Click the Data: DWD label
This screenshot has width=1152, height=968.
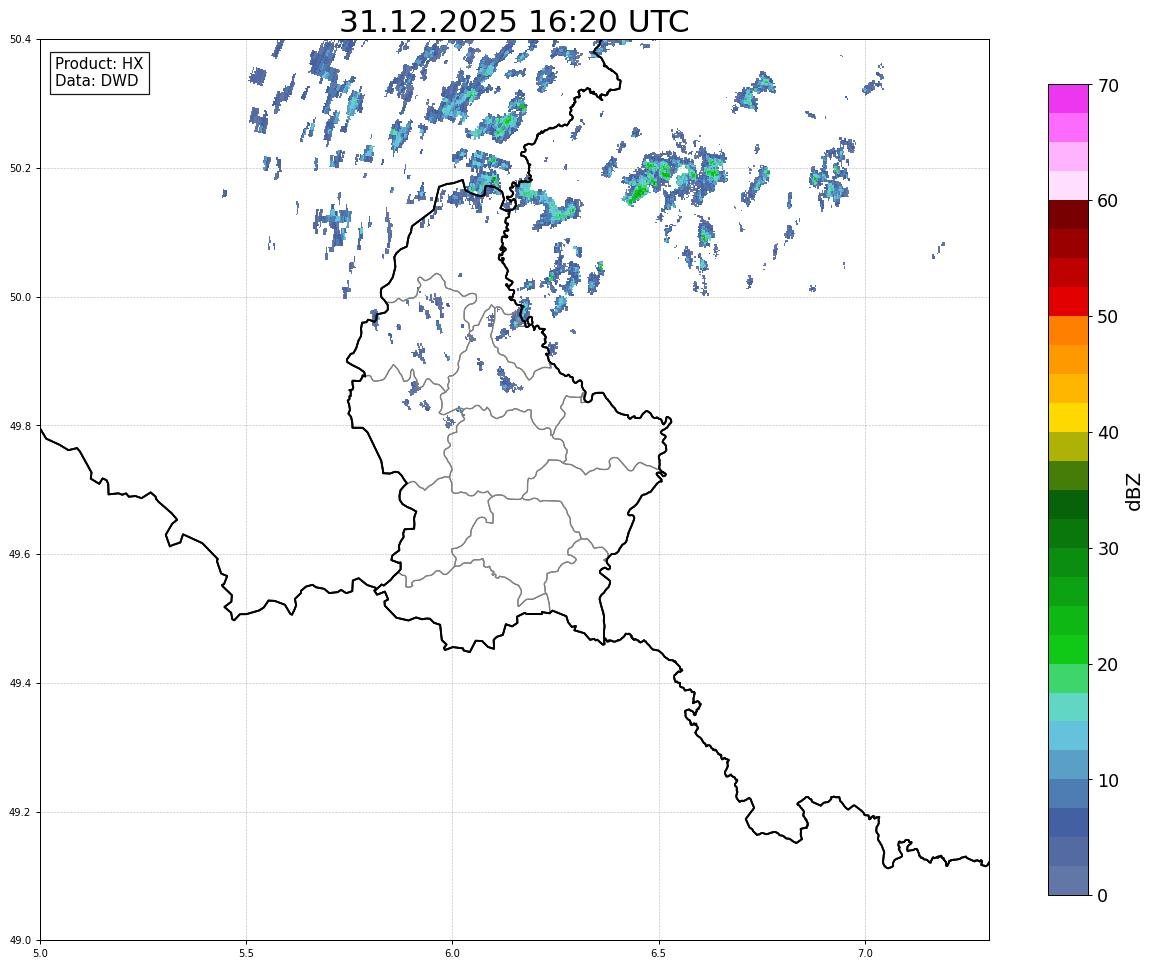coord(96,81)
